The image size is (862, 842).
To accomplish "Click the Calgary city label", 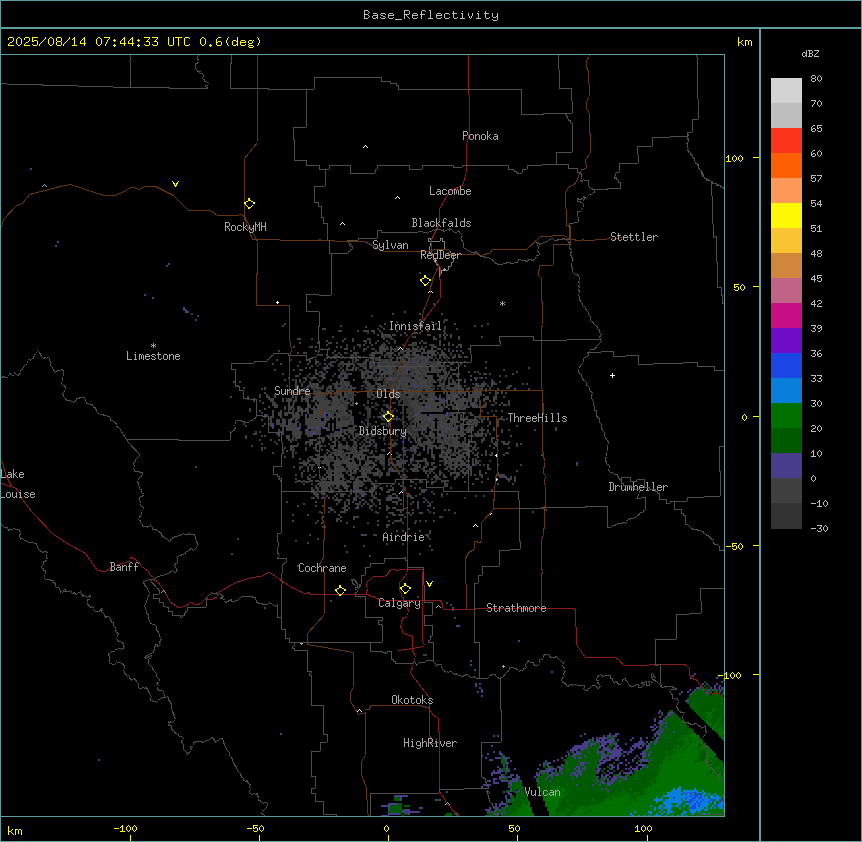I will coord(400,603).
